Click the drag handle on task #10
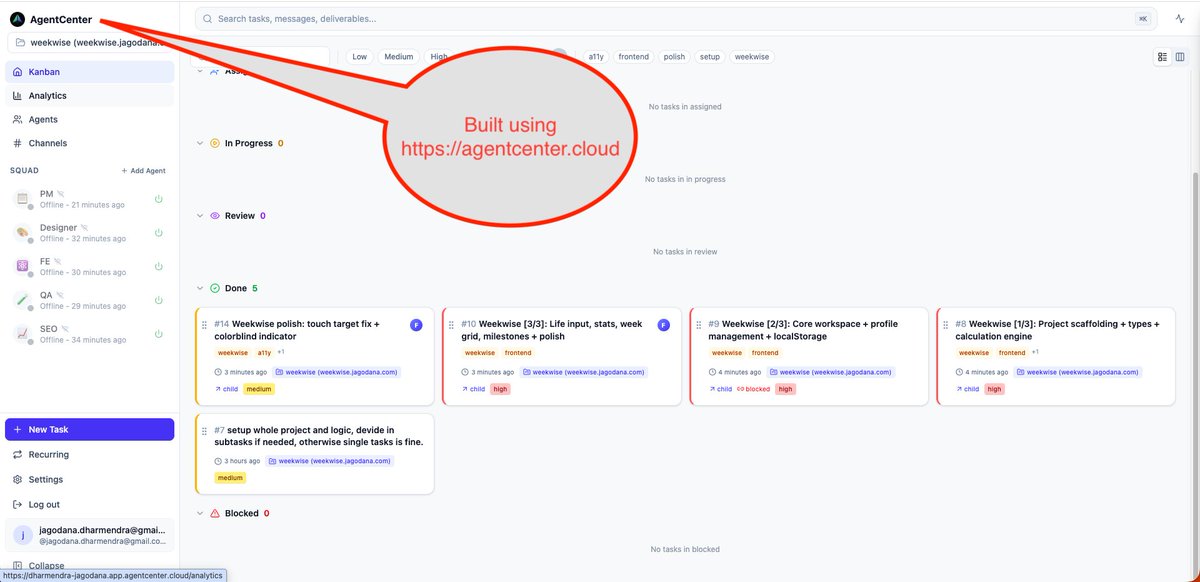1200x582 pixels. coord(451,324)
